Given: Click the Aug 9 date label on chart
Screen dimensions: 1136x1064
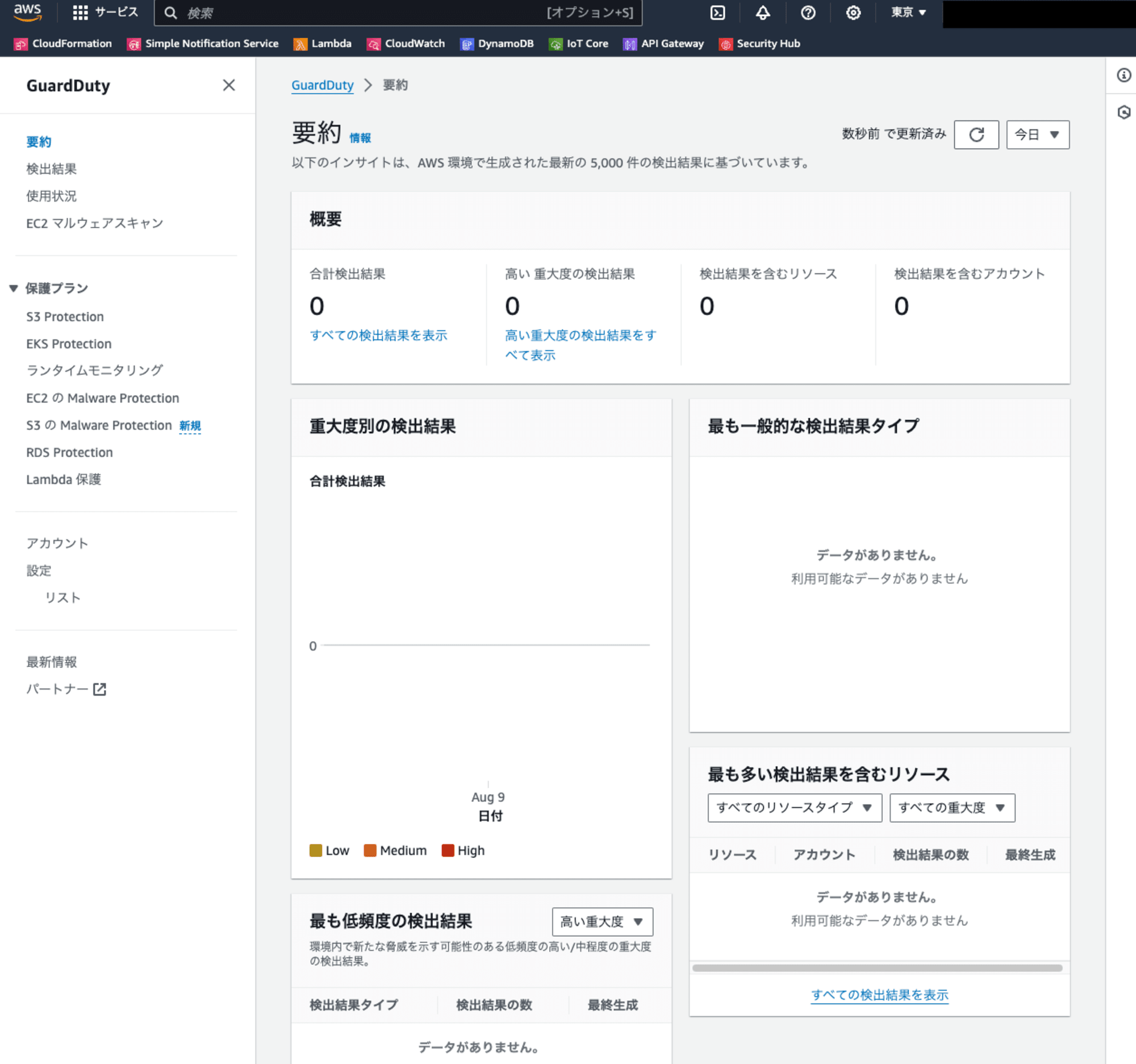Looking at the screenshot, I should (488, 797).
